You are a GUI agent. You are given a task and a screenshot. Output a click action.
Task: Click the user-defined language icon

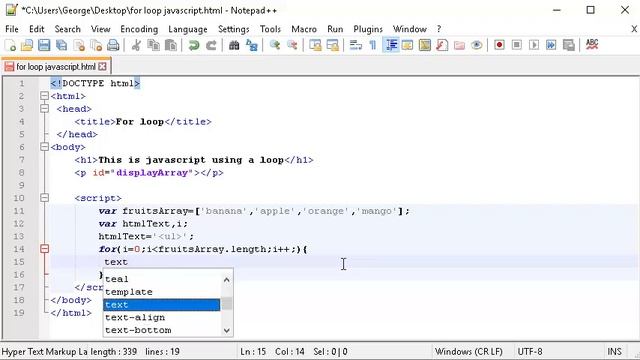(407, 45)
